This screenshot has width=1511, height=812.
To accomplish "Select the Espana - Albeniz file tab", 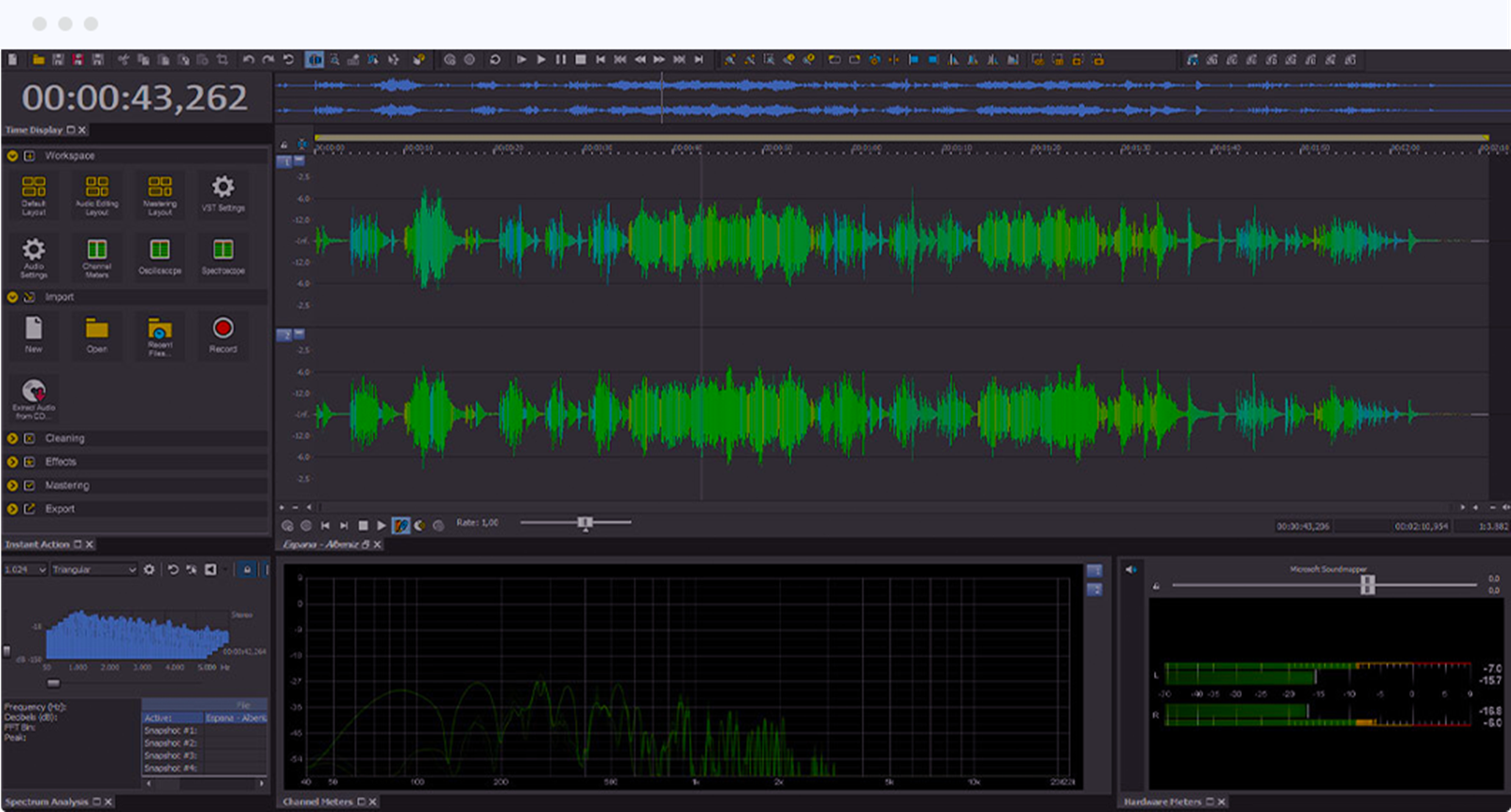I will click(x=321, y=545).
